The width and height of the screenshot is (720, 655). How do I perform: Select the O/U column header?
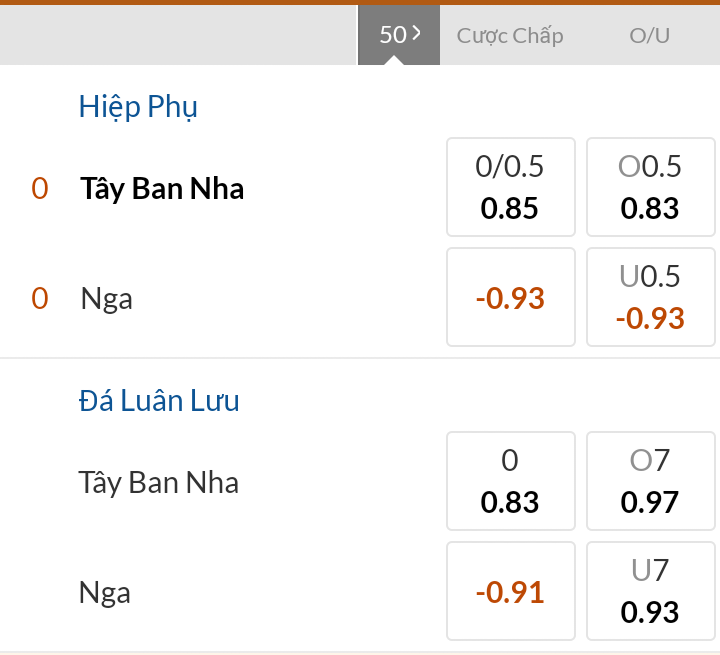click(x=649, y=36)
